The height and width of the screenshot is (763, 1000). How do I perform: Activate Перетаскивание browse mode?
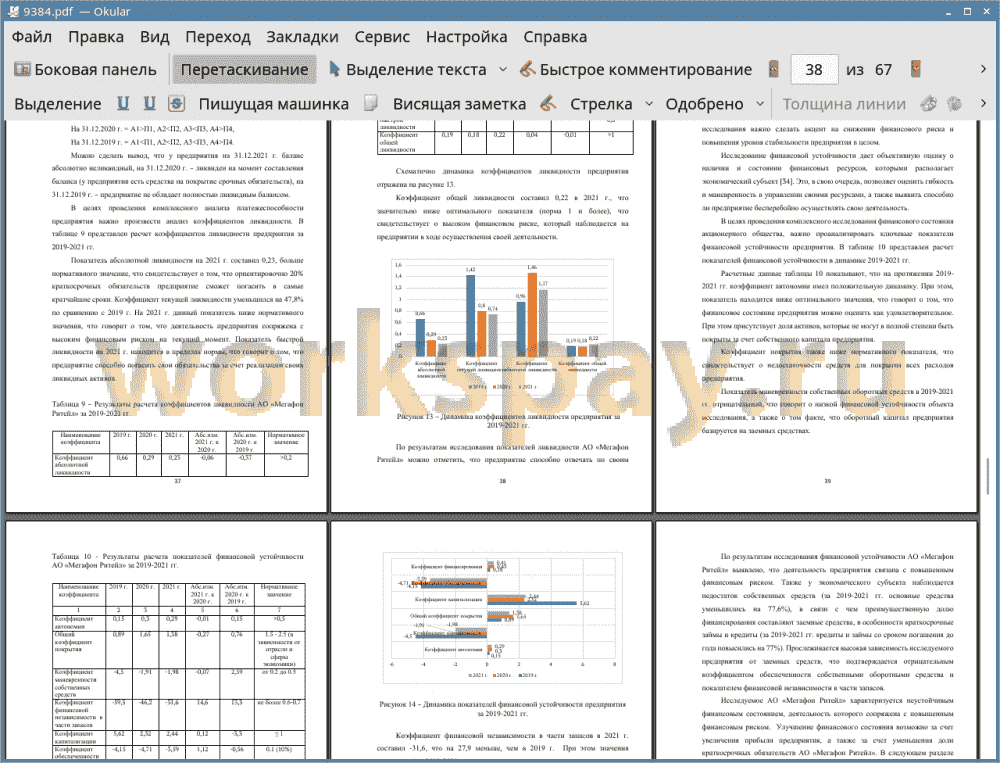click(244, 70)
